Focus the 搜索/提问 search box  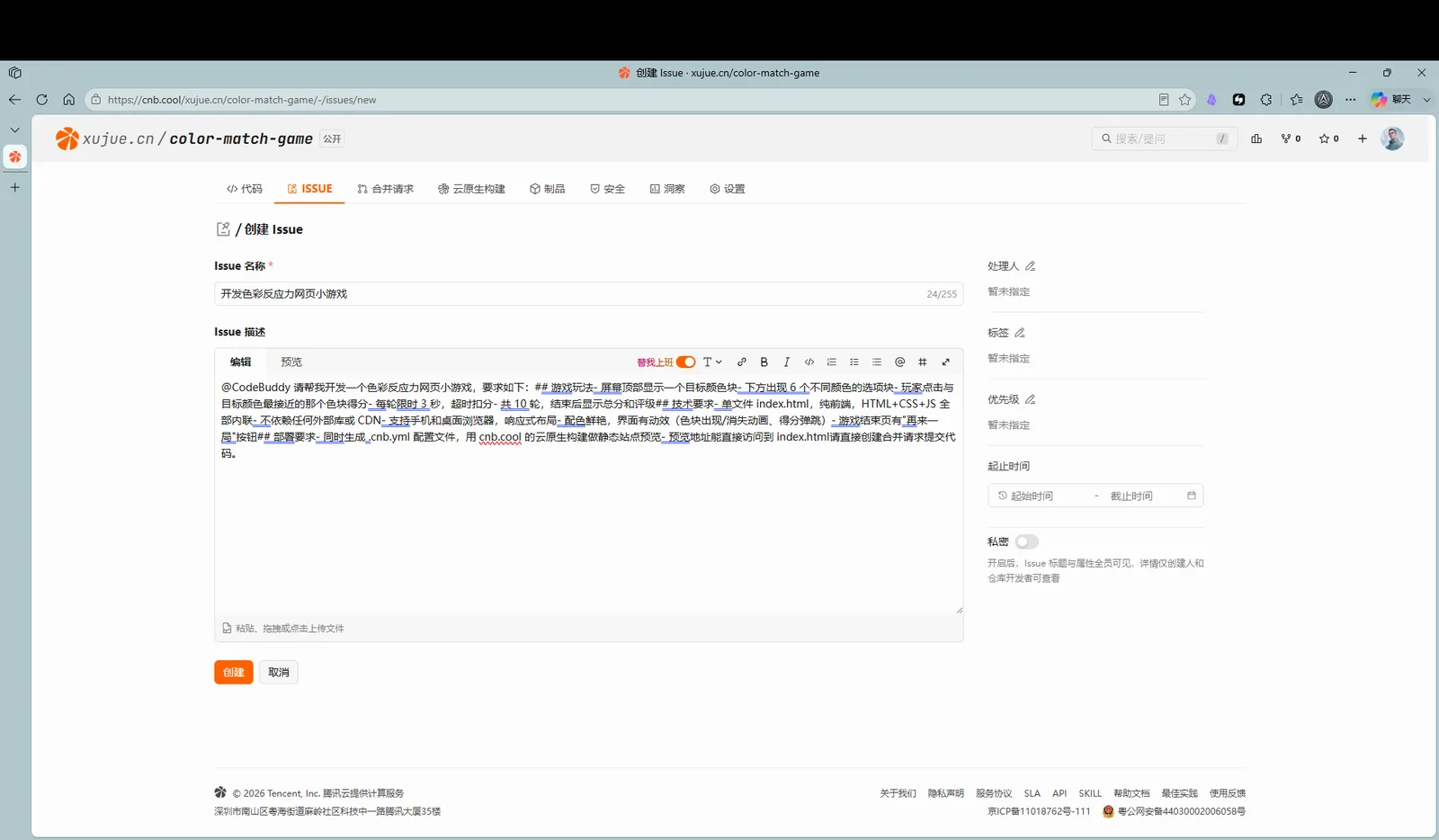point(1163,139)
